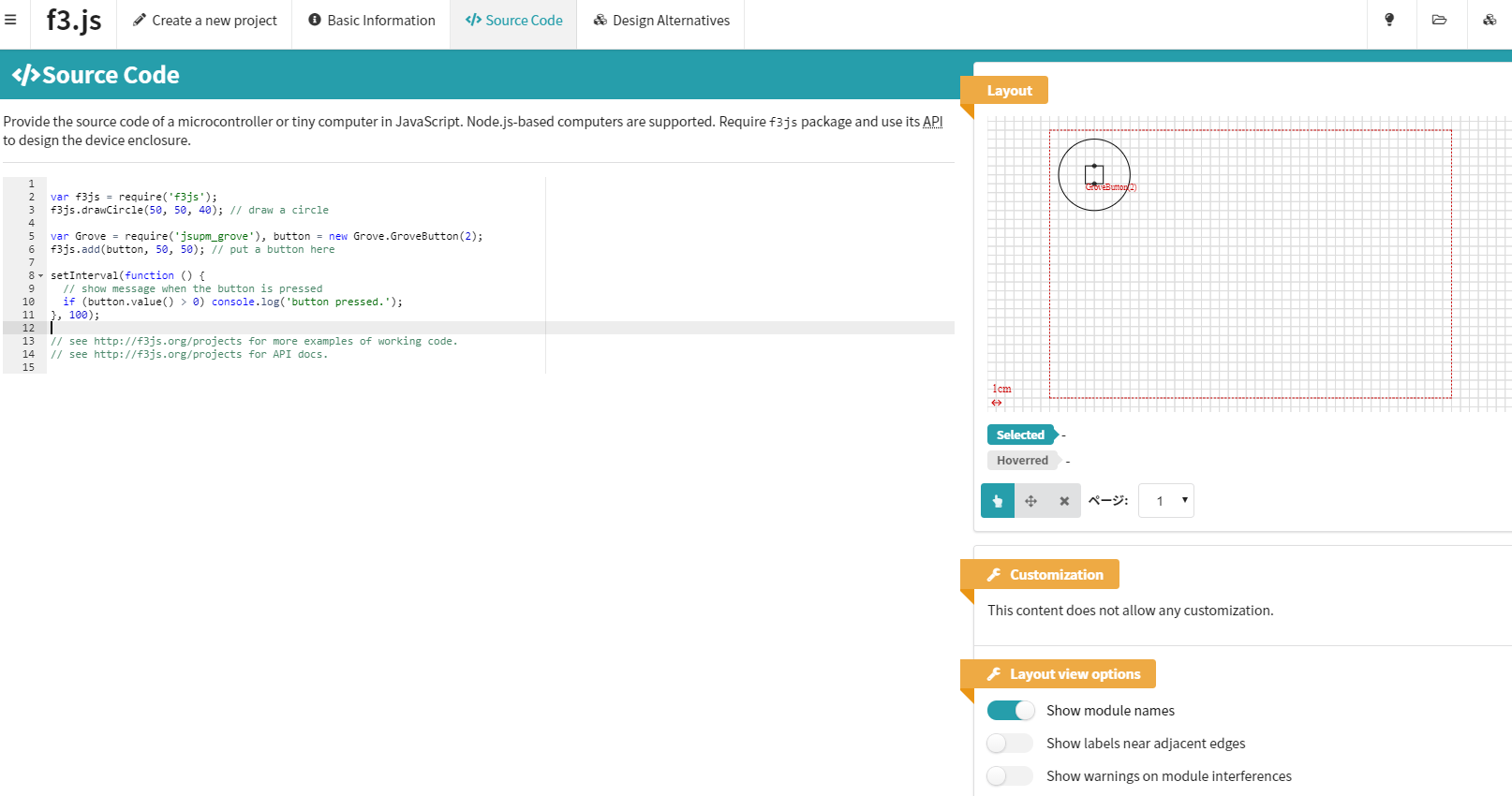Open the hamburger sidebar menu
This screenshot has height=796, width=1512.
pyautogui.click(x=11, y=20)
